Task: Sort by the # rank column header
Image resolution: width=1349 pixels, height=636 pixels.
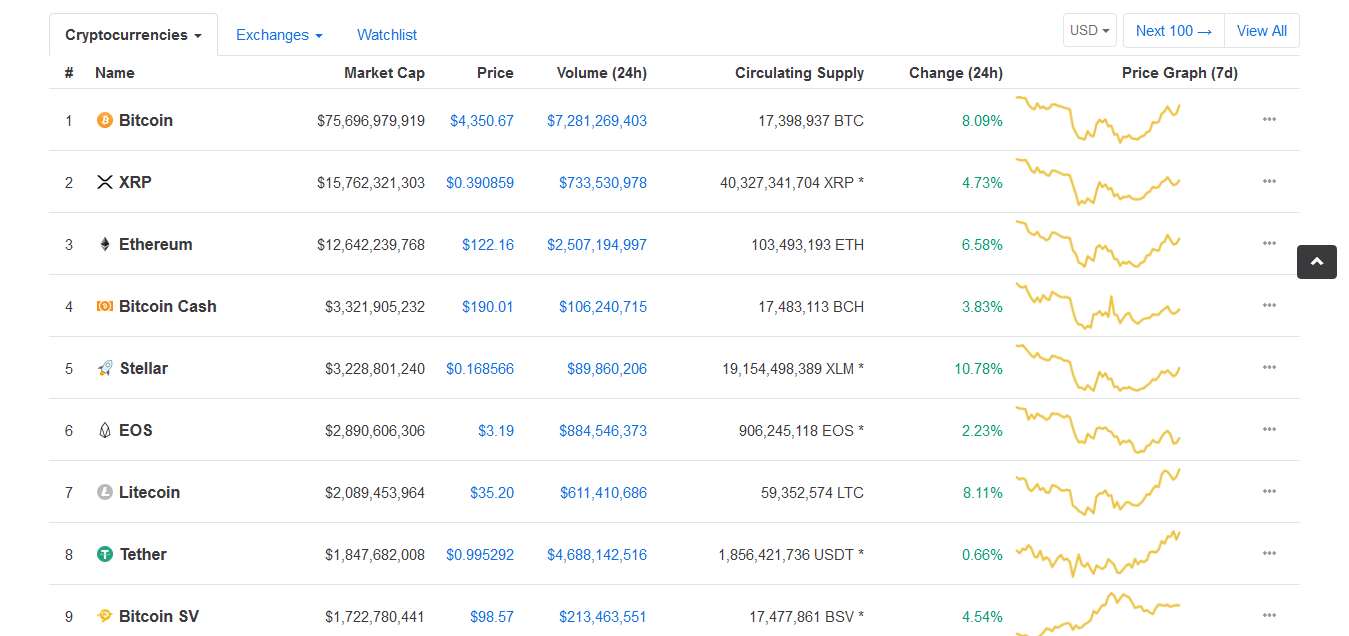Action: tap(69, 73)
